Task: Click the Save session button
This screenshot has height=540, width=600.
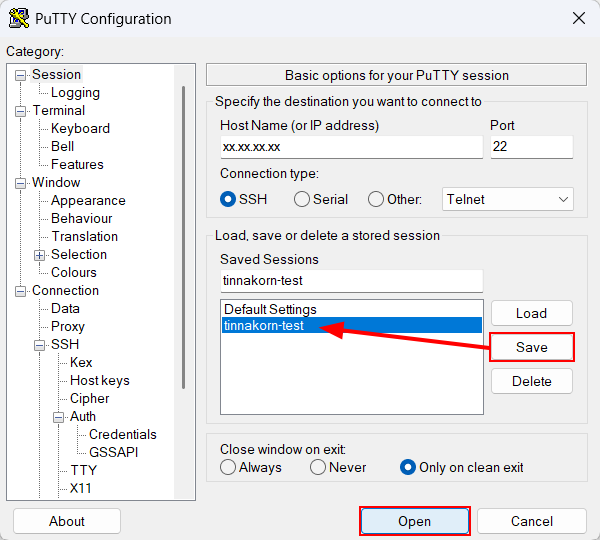Action: click(531, 347)
